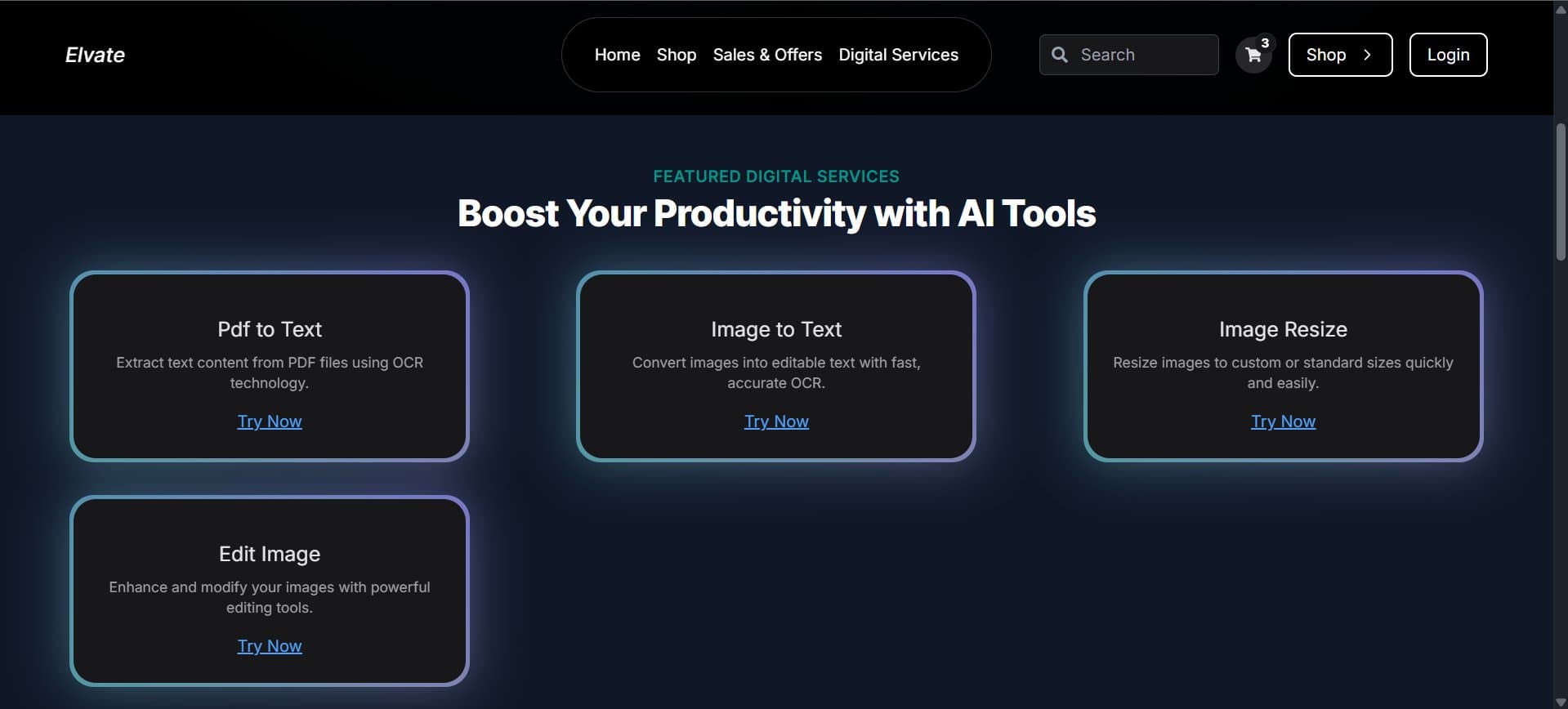Click 'Featured Digital Services' label
1568x709 pixels.
(776, 176)
